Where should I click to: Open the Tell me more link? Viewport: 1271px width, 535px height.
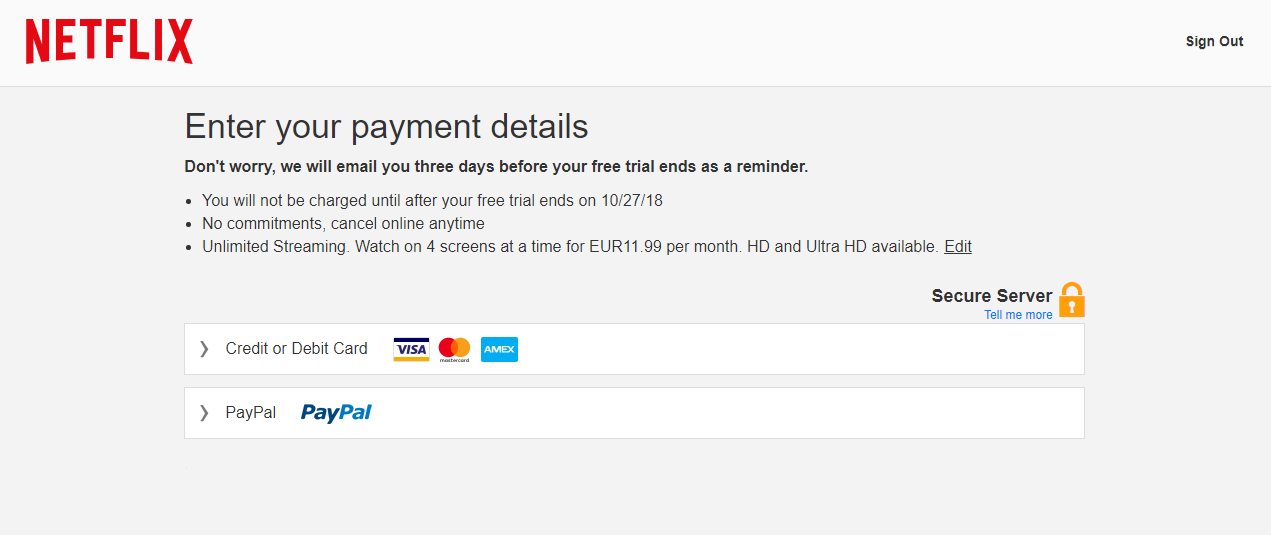pos(1018,315)
